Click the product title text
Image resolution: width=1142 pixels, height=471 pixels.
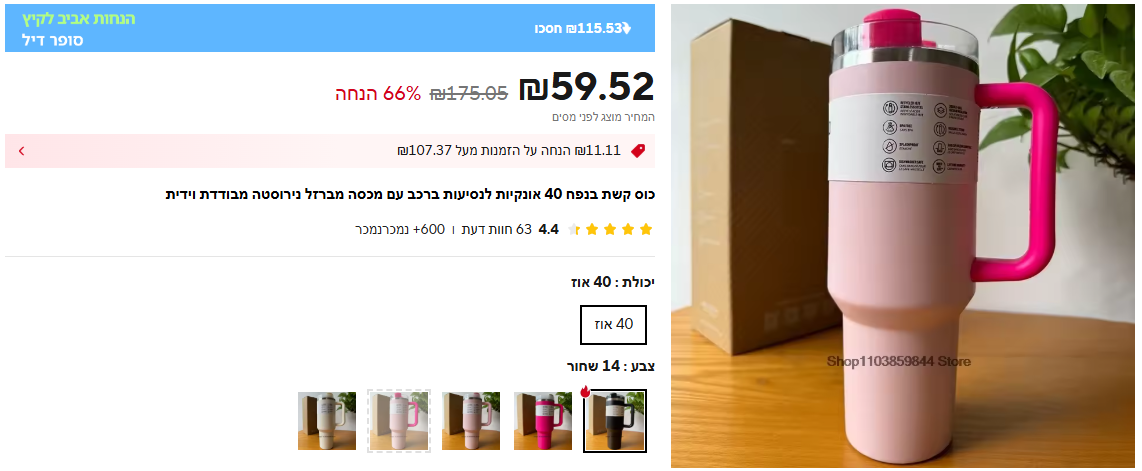pyautogui.click(x=411, y=194)
